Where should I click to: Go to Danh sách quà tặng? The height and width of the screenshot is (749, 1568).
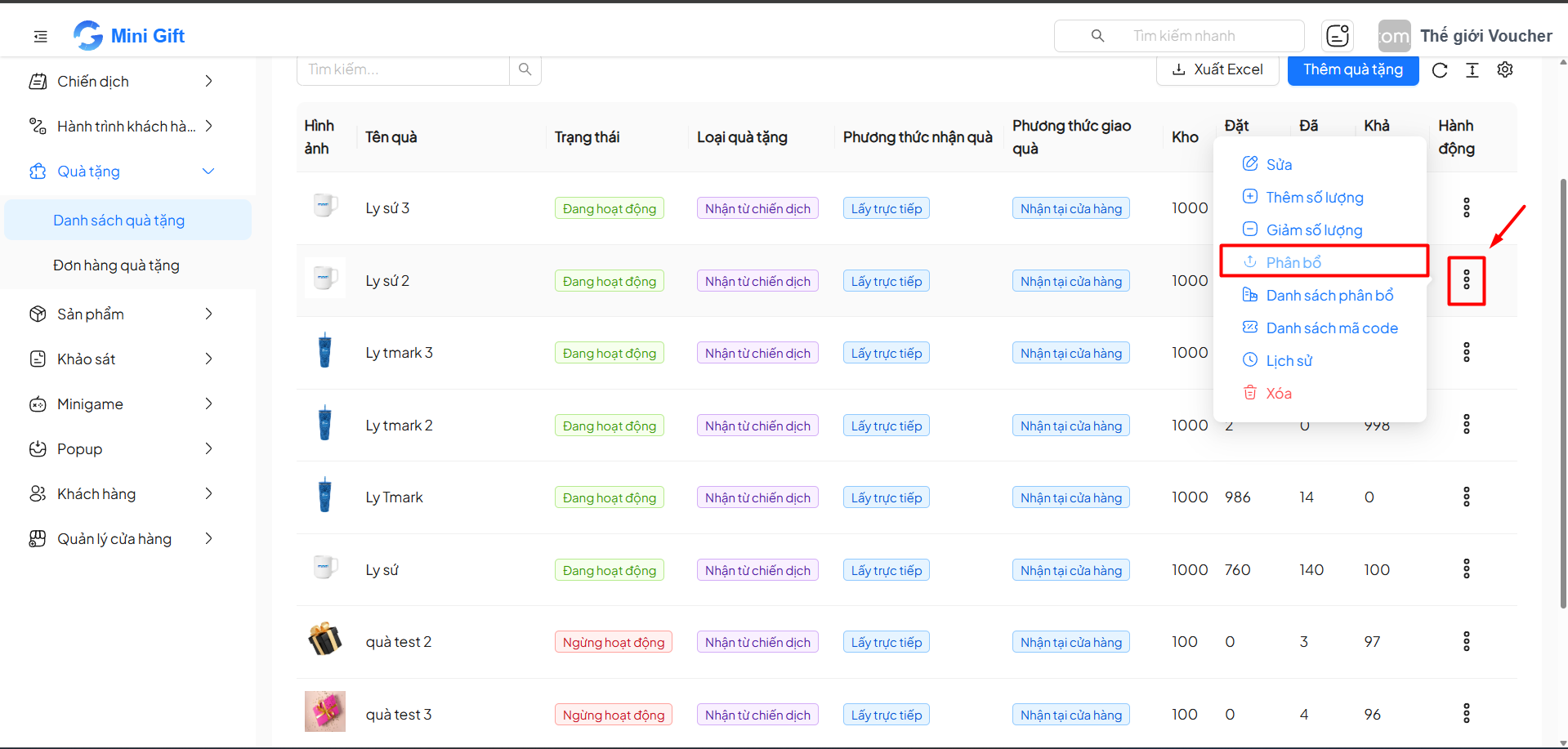tap(127, 220)
